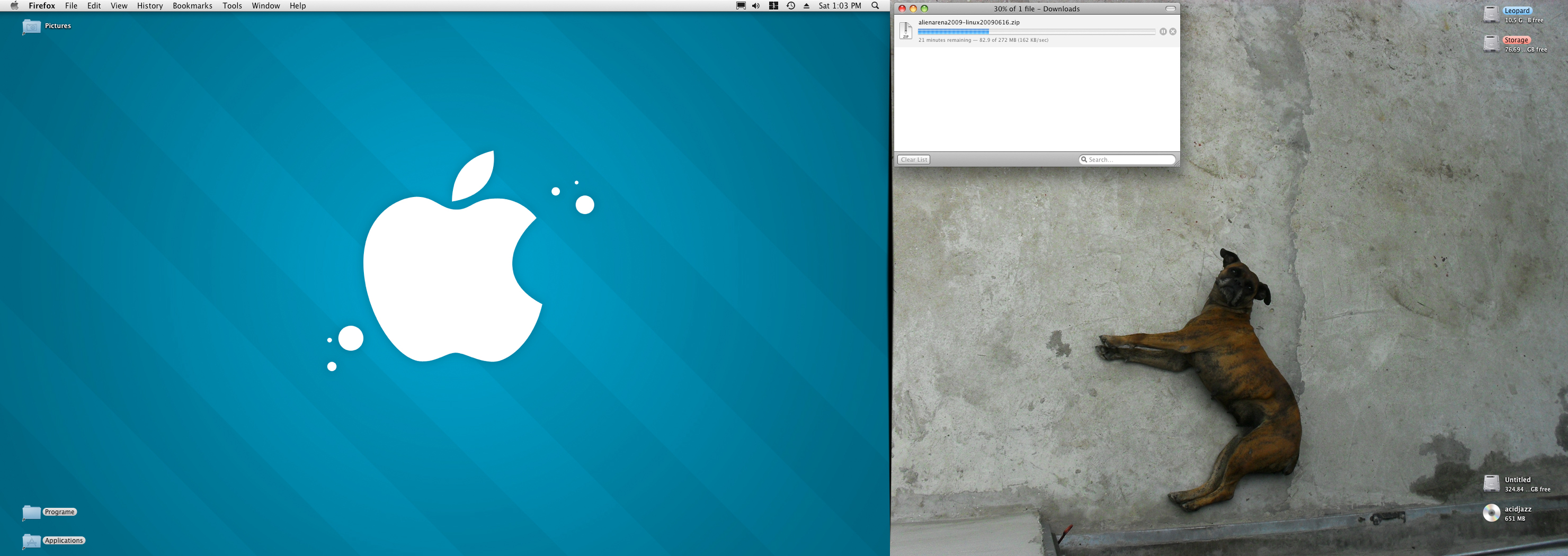Open the Window menu
This screenshot has width=1568, height=556.
265,5
